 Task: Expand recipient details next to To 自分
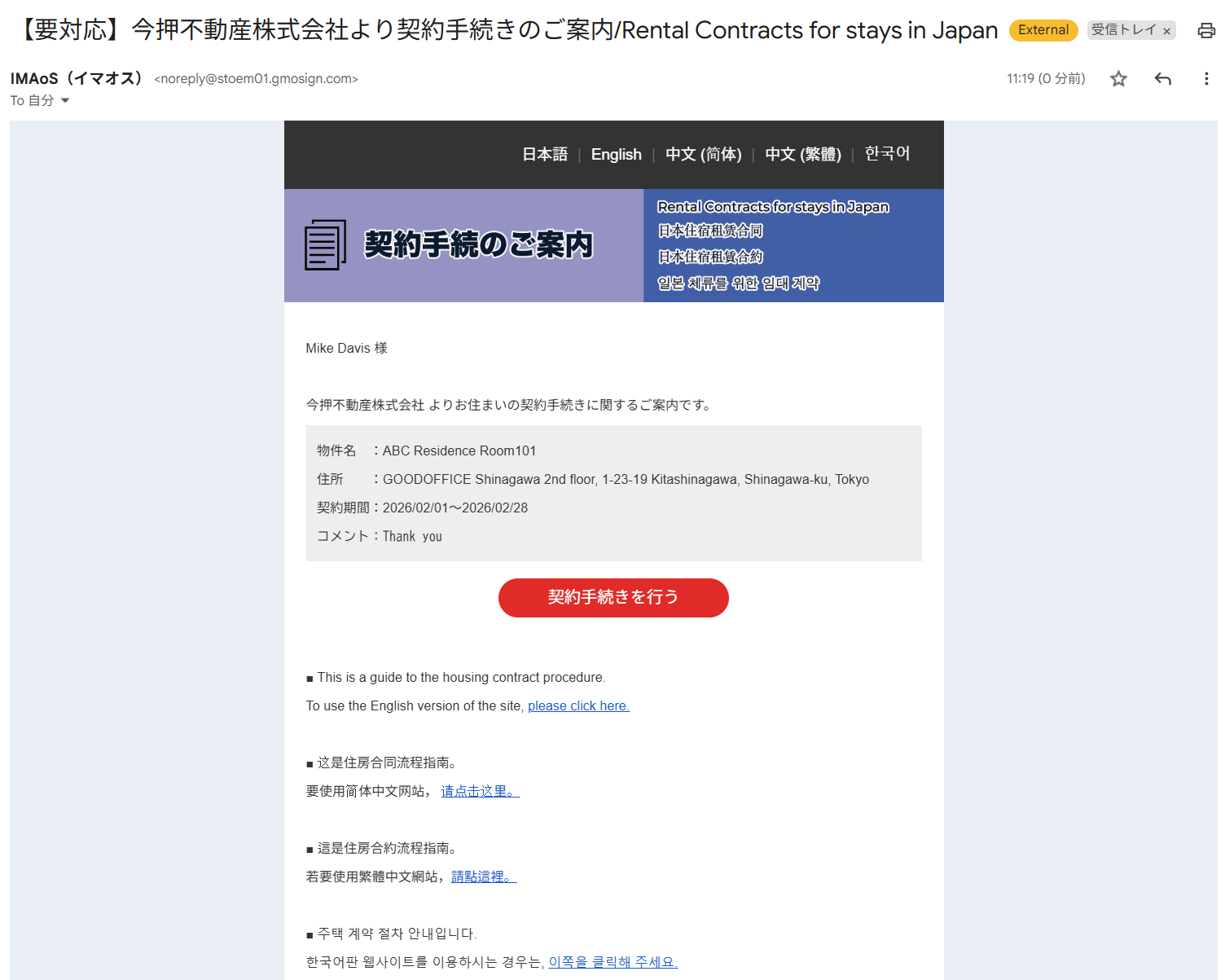point(65,101)
